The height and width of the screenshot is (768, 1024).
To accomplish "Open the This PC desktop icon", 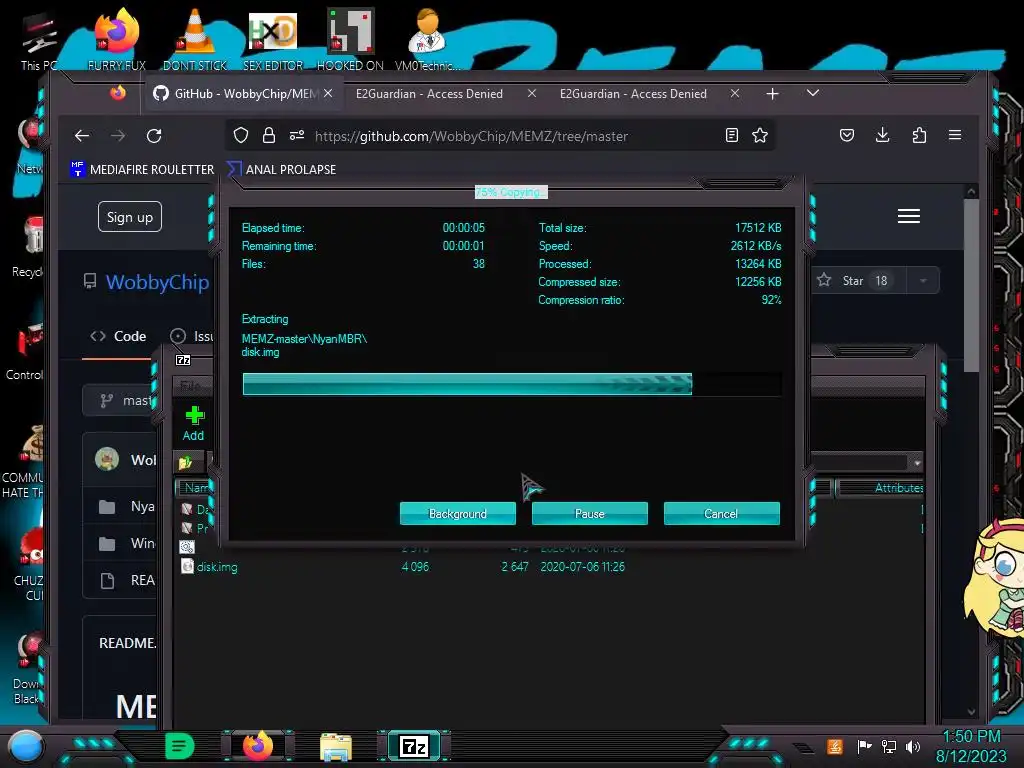I will 39,42.
